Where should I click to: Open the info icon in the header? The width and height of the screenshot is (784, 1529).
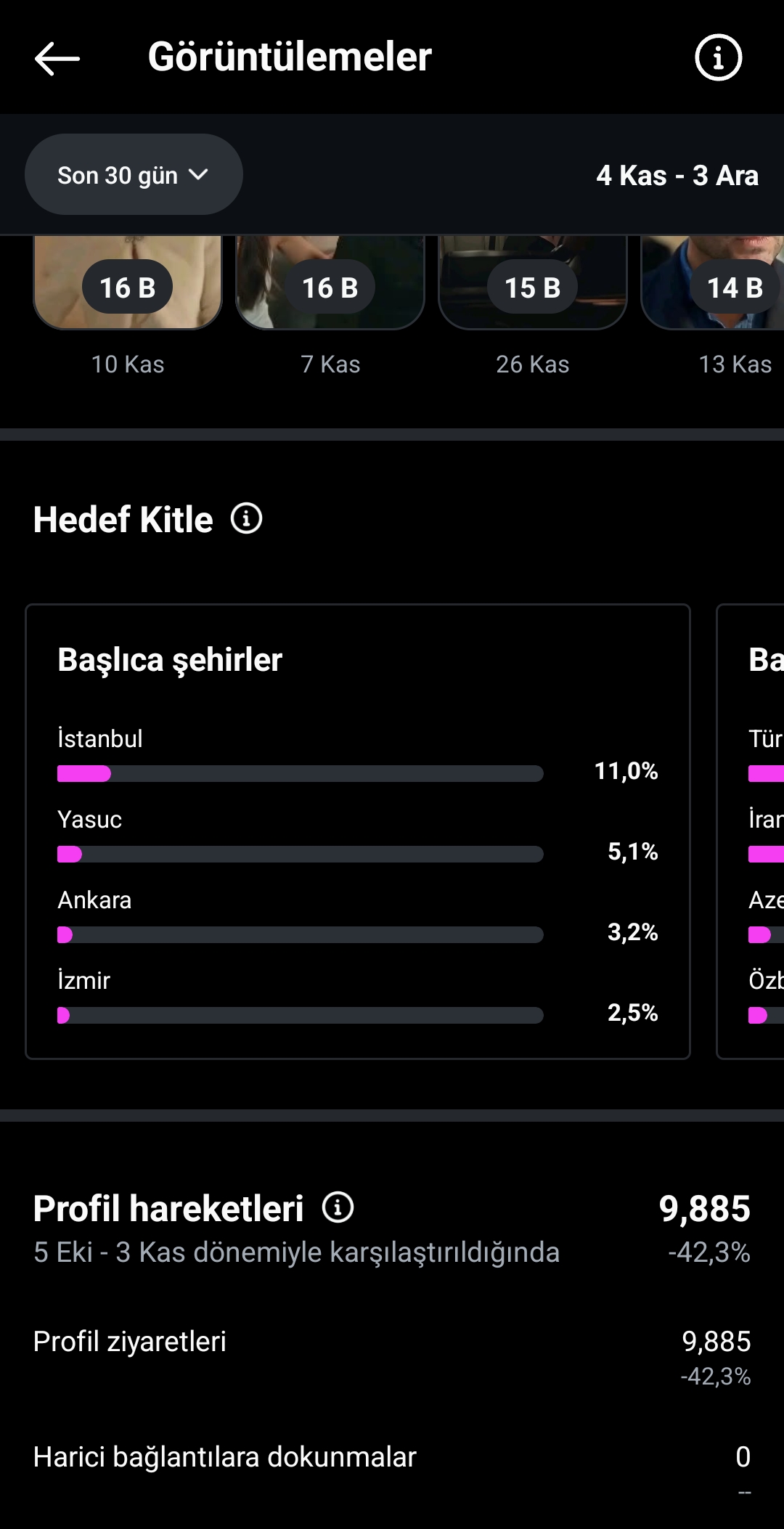click(718, 57)
